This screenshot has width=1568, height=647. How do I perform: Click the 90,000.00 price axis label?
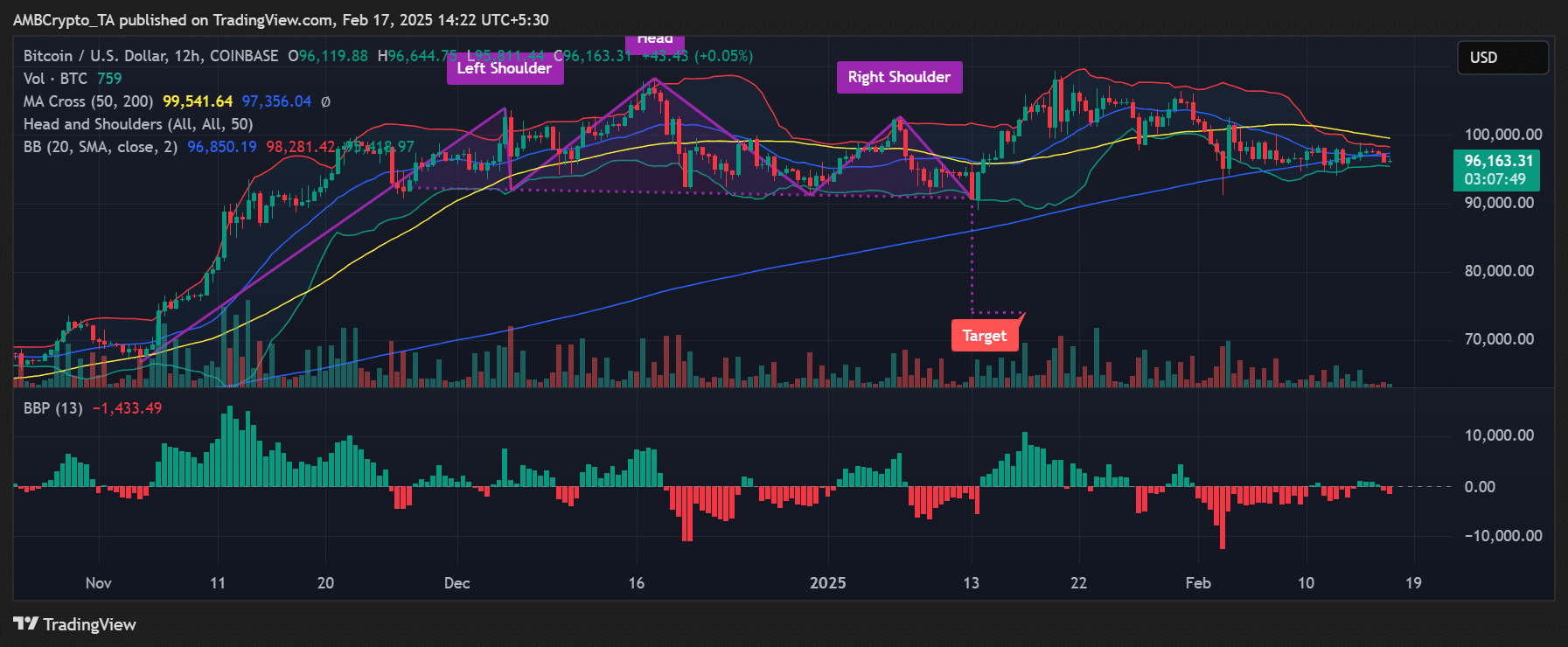tap(1499, 203)
